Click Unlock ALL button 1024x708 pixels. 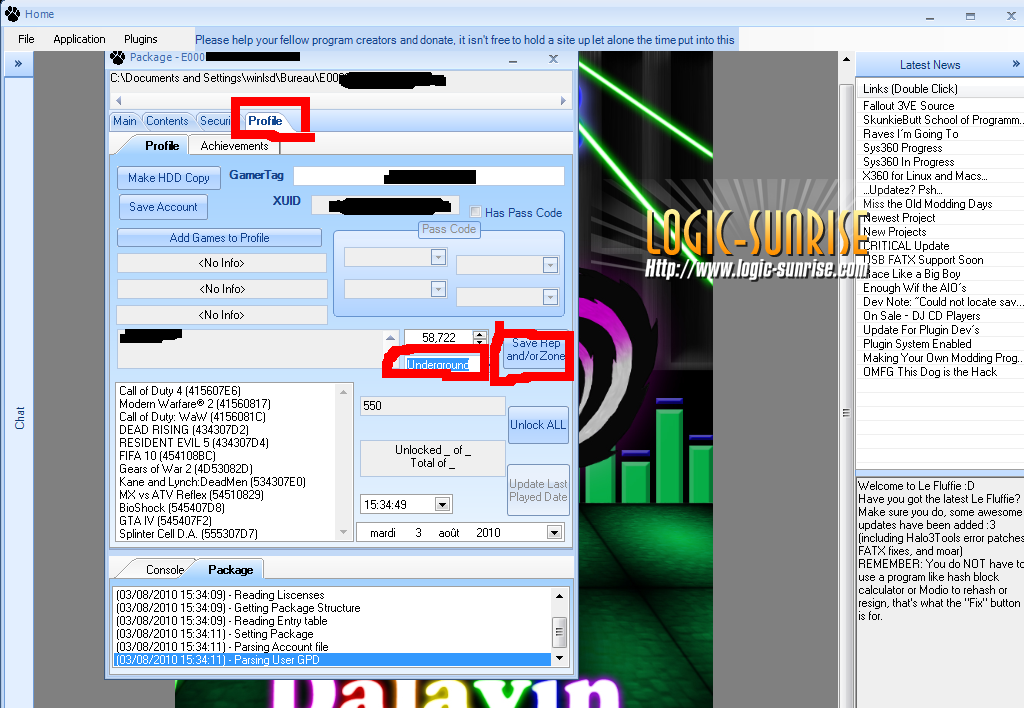click(x=538, y=425)
